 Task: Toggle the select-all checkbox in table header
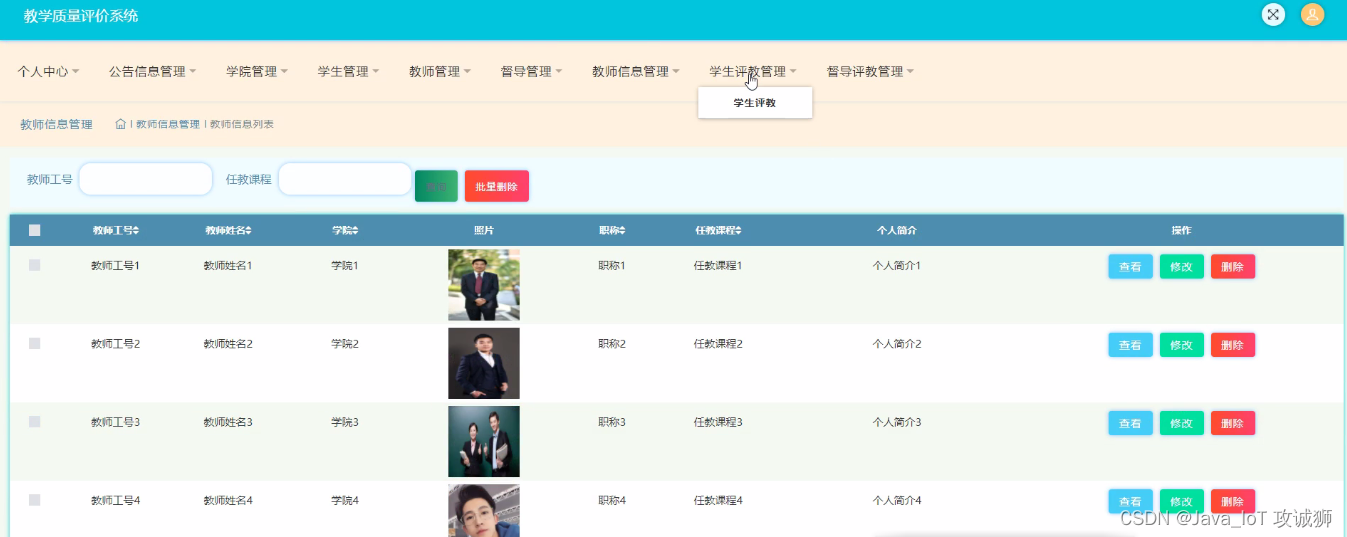pyautogui.click(x=35, y=230)
